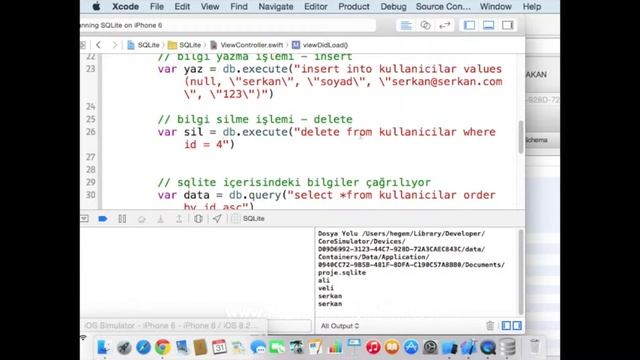This screenshot has width=640, height=360.
Task: Go forward in editor history
Action: [x=115, y=45]
